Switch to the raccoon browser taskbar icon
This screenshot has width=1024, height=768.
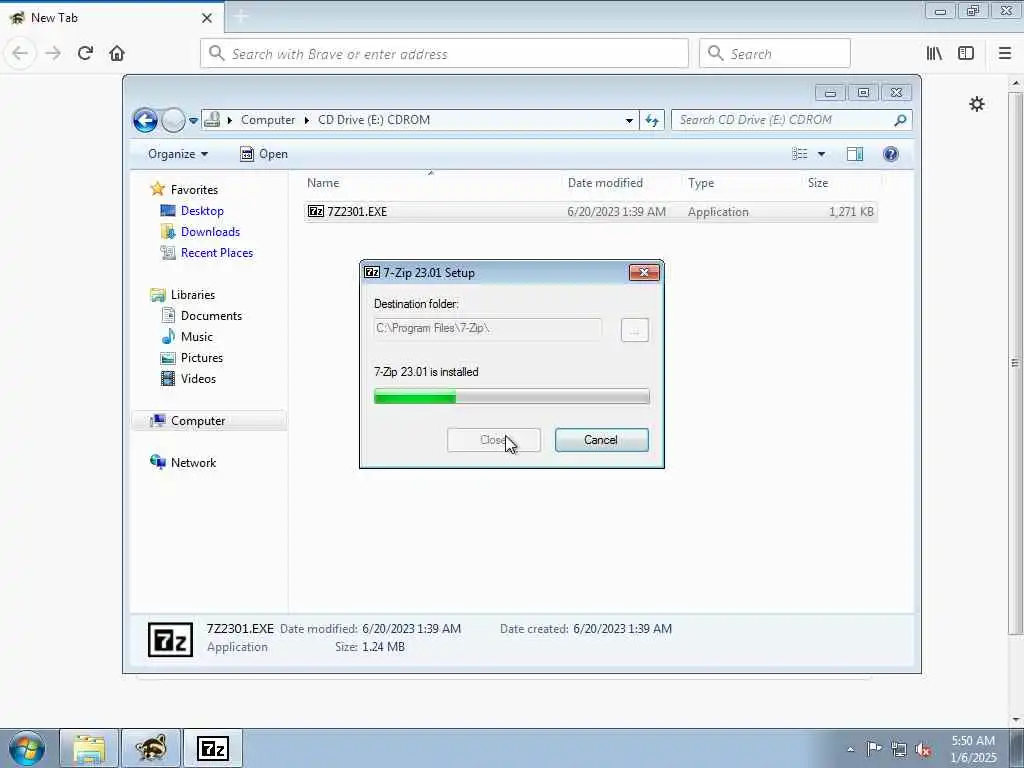pyautogui.click(x=151, y=748)
